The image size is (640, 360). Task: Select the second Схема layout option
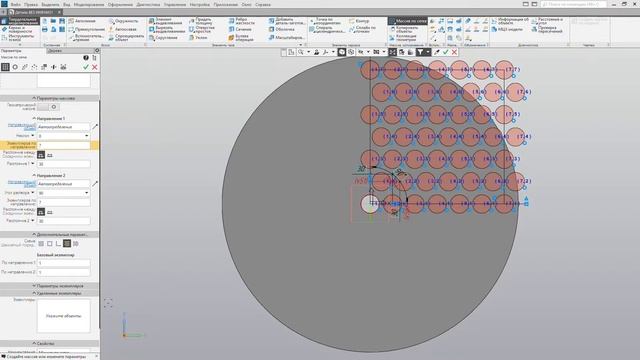coord(50,244)
